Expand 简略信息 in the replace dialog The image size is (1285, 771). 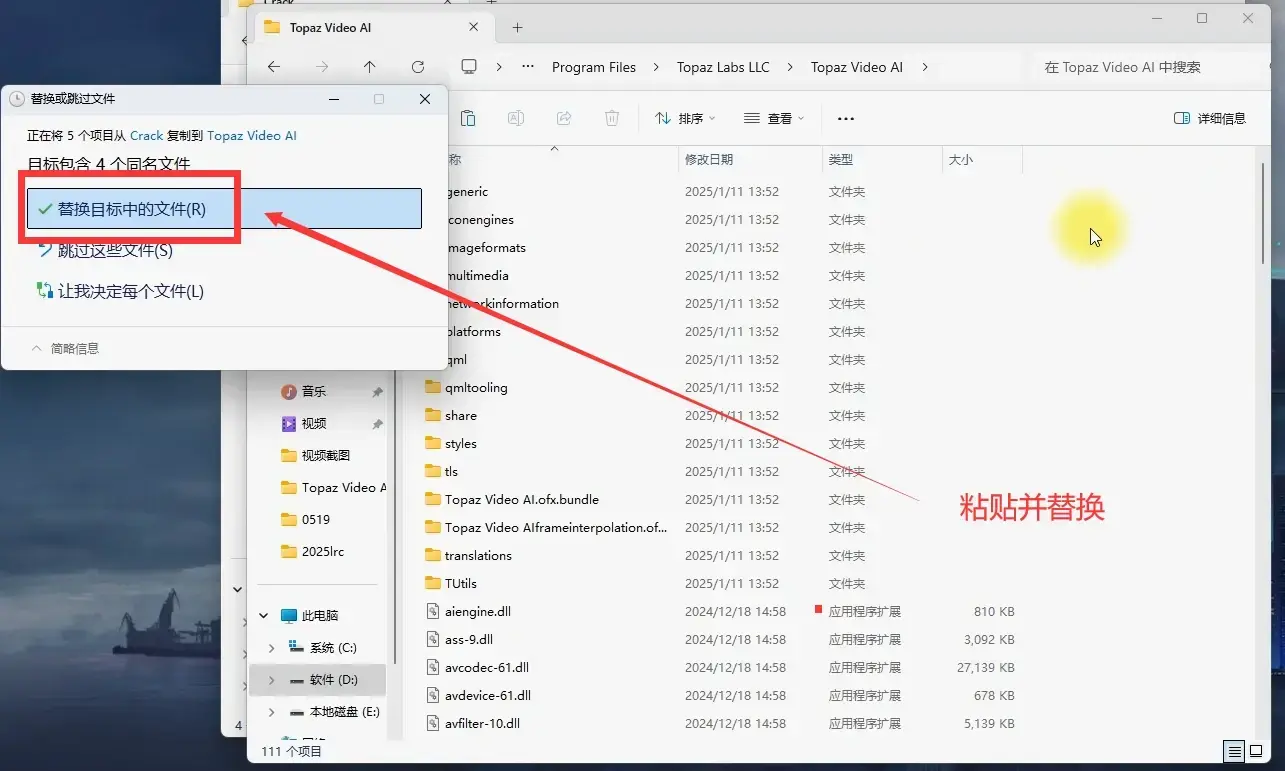click(65, 348)
